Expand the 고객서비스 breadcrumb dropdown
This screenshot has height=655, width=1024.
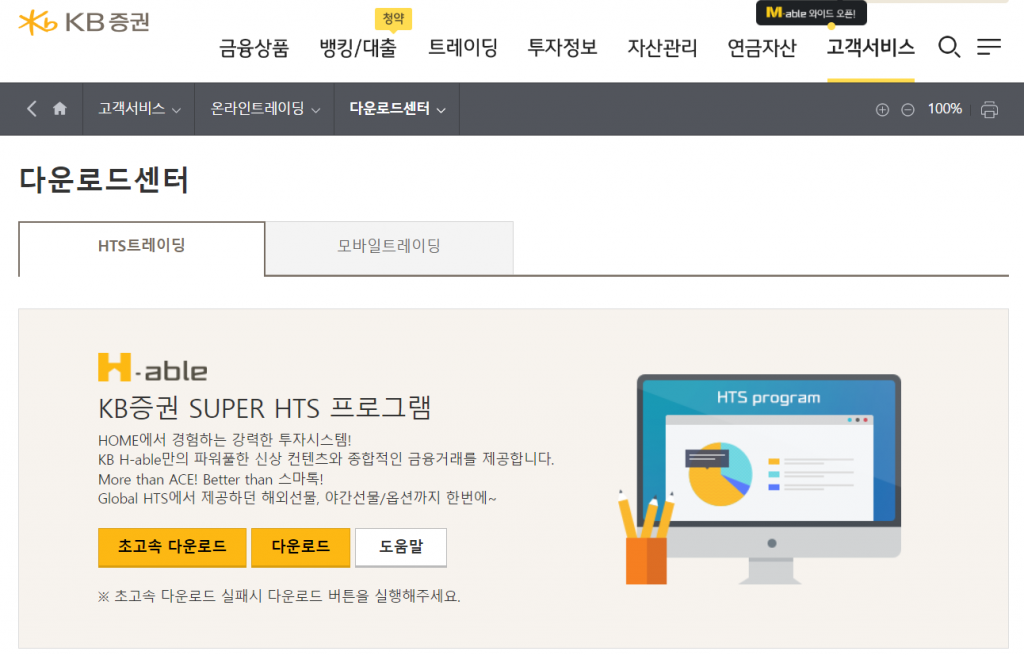(x=139, y=108)
